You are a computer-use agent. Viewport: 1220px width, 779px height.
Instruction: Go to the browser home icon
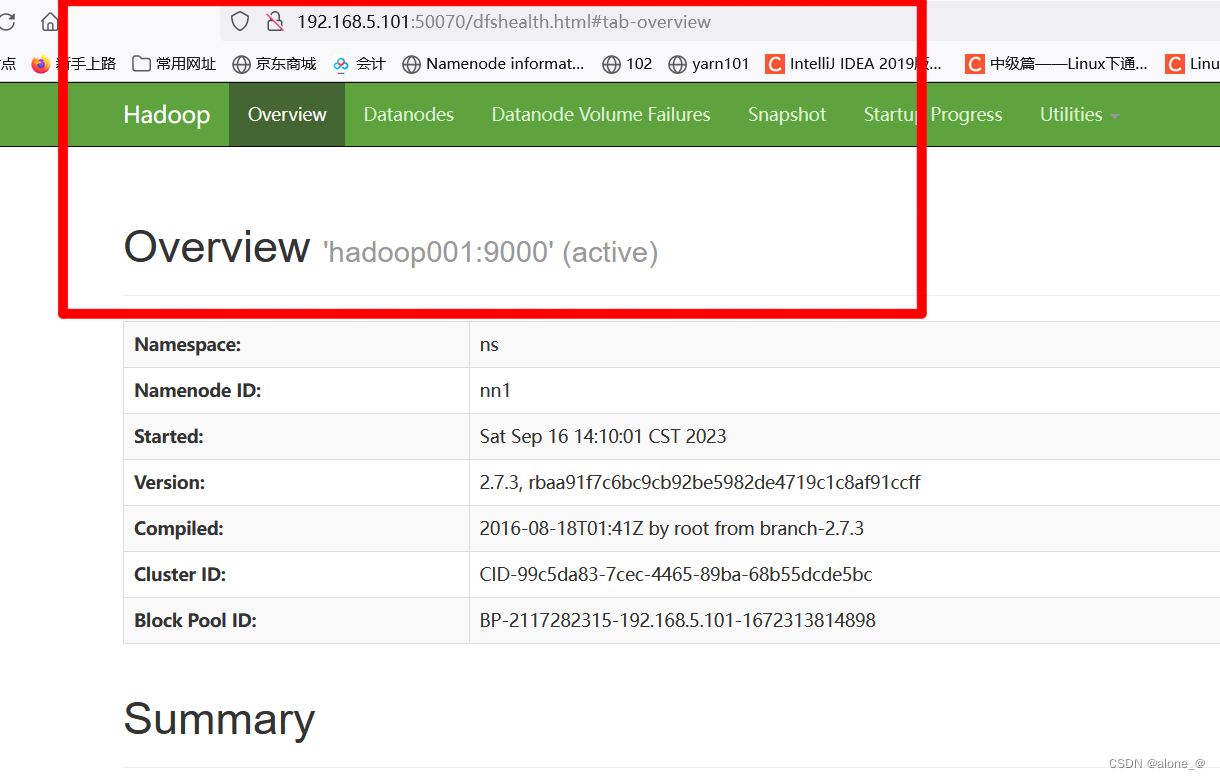pyautogui.click(x=50, y=21)
